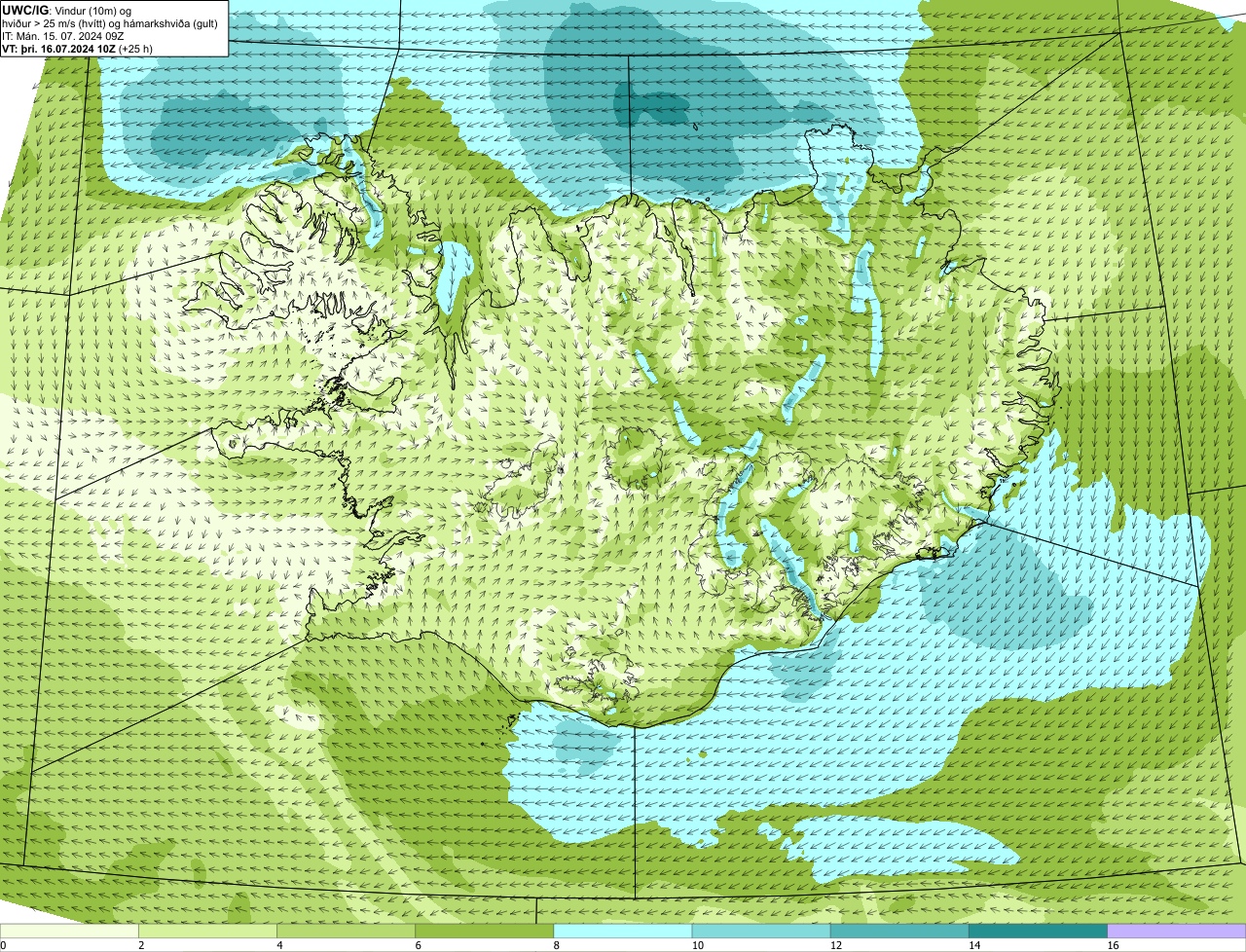This screenshot has width=1246, height=952.
Task: Click the "VT: þri. 16.07.2024 10Z" valid time
Action: [x=78, y=48]
